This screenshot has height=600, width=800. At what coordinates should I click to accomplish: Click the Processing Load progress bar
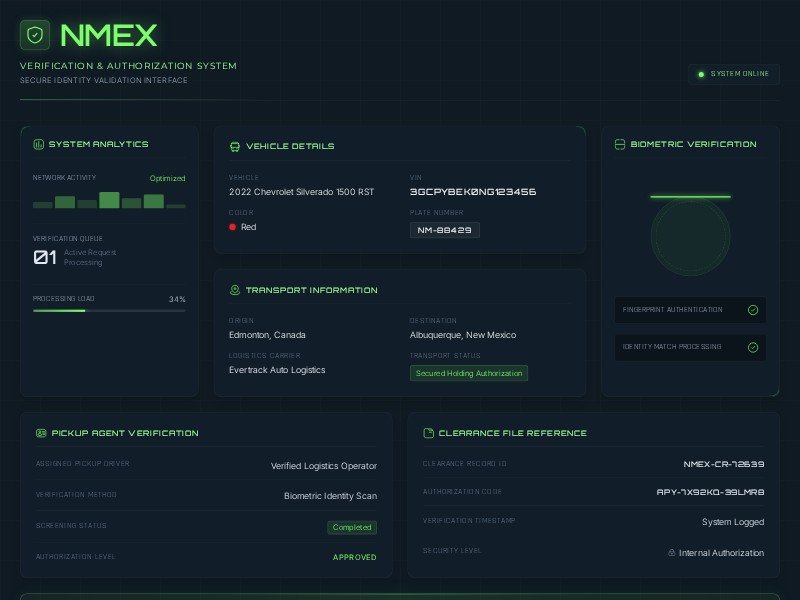[110, 310]
